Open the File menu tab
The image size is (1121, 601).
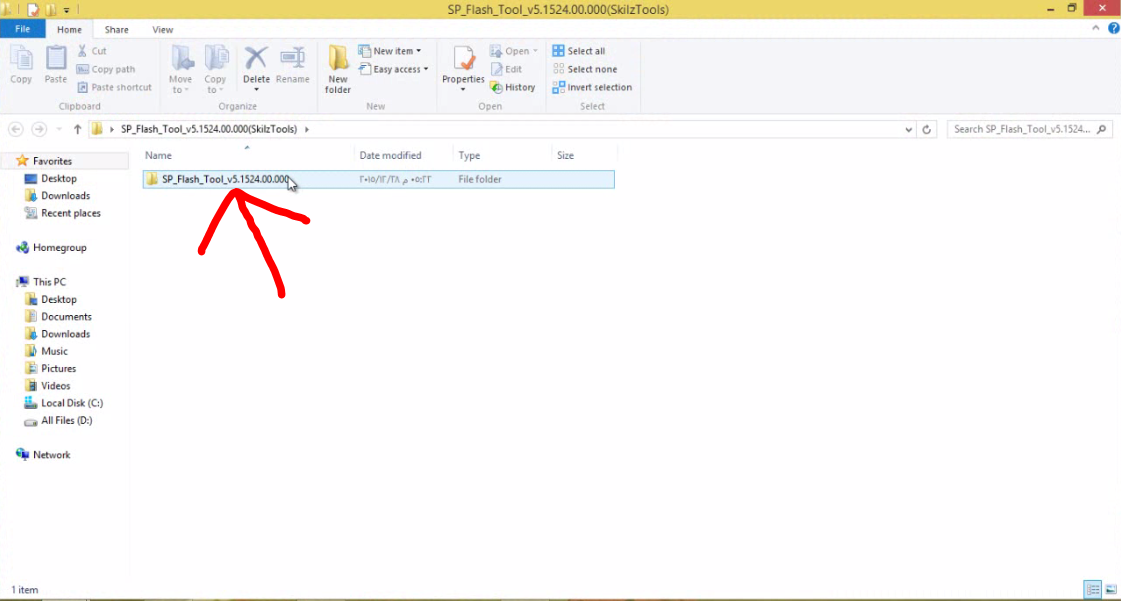click(22, 29)
